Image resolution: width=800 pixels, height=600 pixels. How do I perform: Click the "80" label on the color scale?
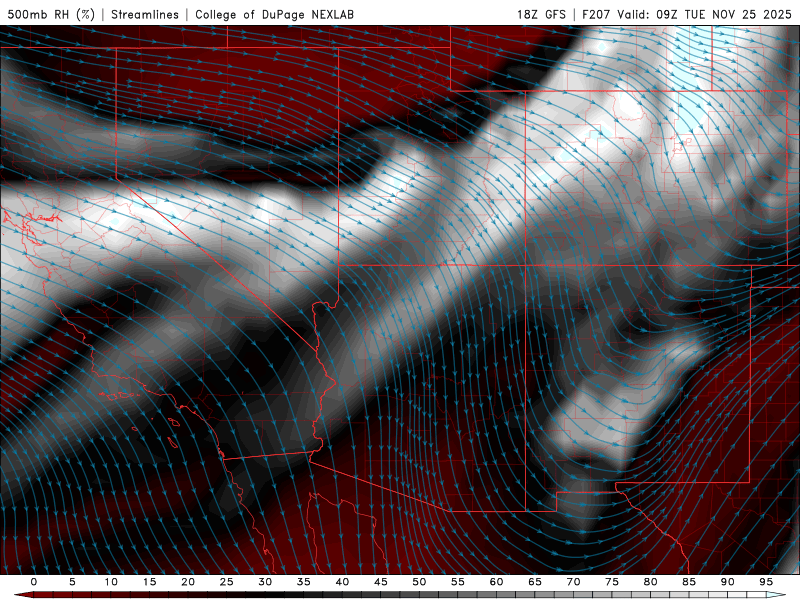pos(650,582)
